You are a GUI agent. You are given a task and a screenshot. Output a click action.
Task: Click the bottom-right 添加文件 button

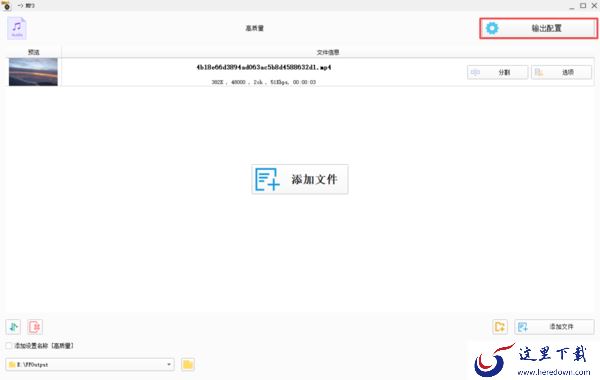point(554,327)
